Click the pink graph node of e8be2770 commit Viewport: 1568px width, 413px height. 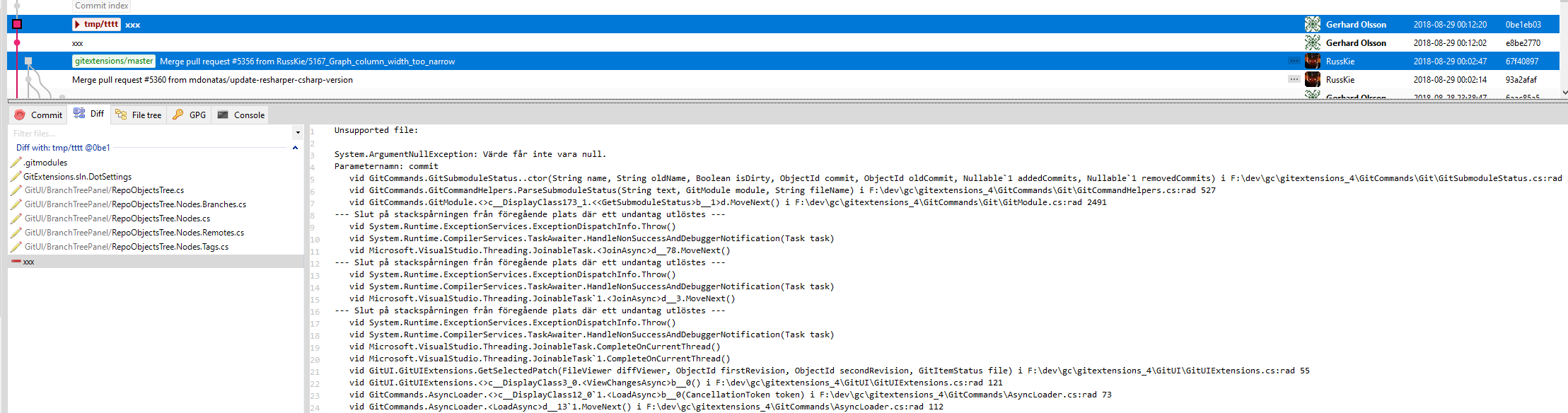point(17,42)
